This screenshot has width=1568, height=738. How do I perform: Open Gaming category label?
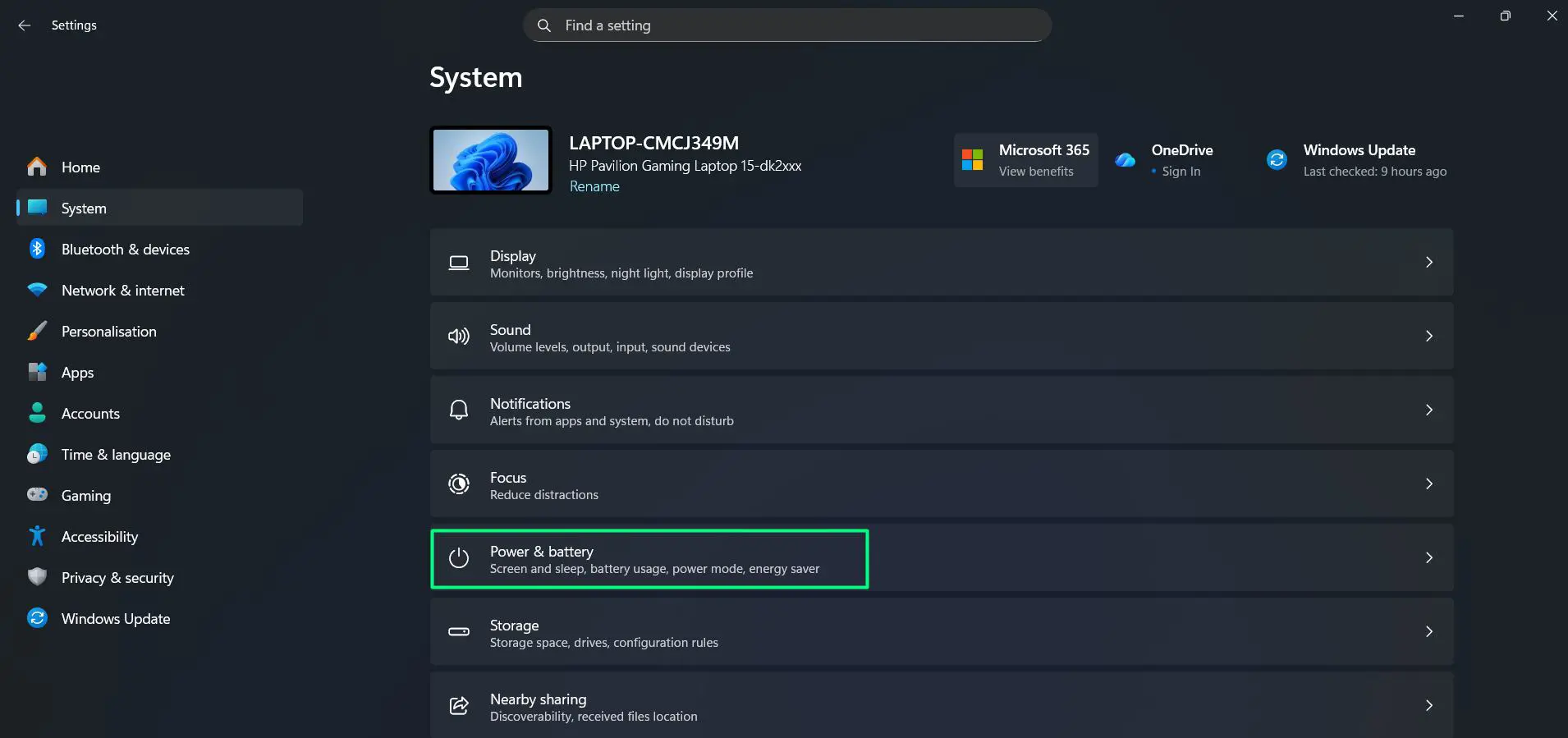coord(86,496)
